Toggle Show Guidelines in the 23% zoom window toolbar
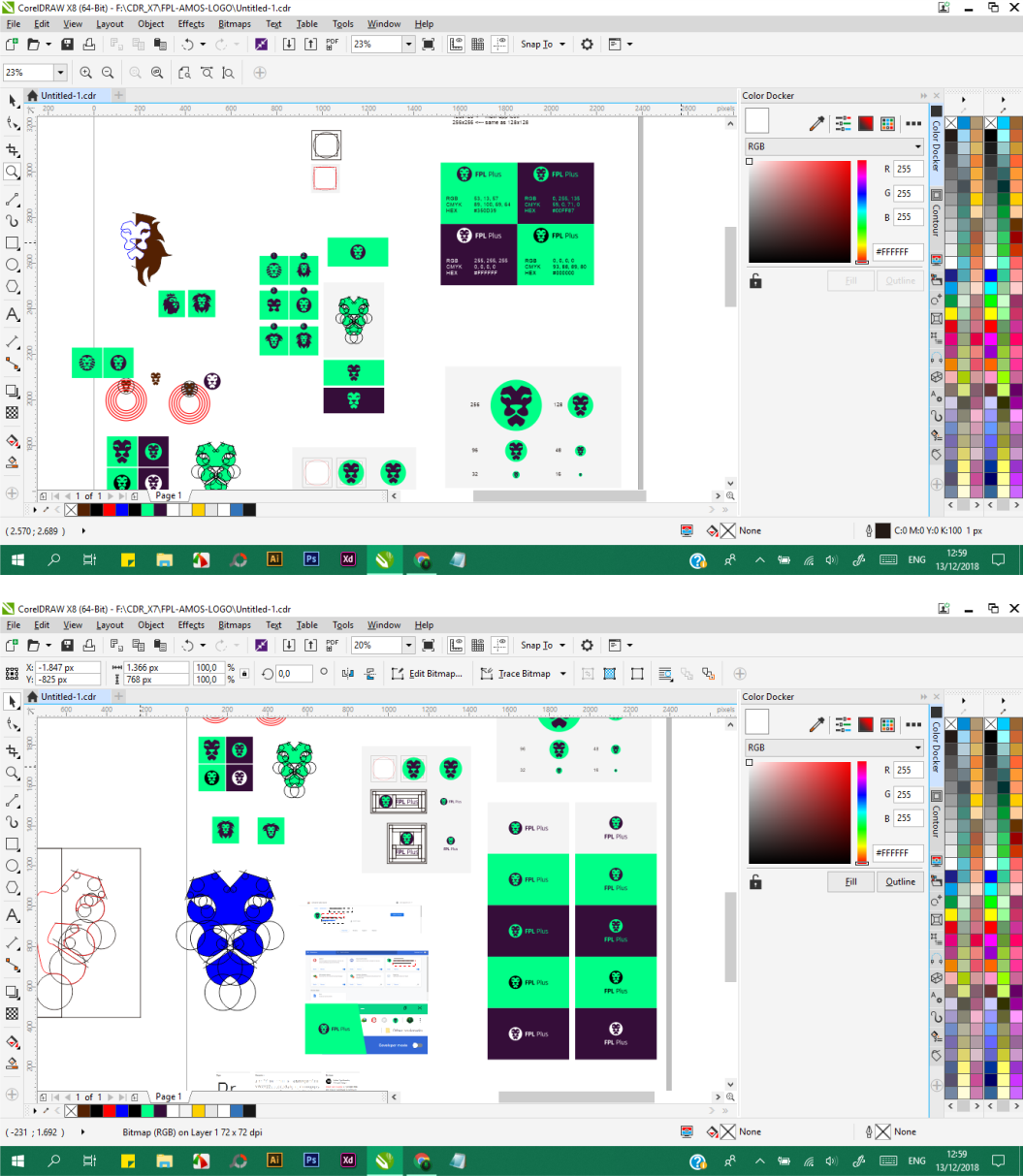The width and height of the screenshot is (1024, 1176). [x=499, y=45]
